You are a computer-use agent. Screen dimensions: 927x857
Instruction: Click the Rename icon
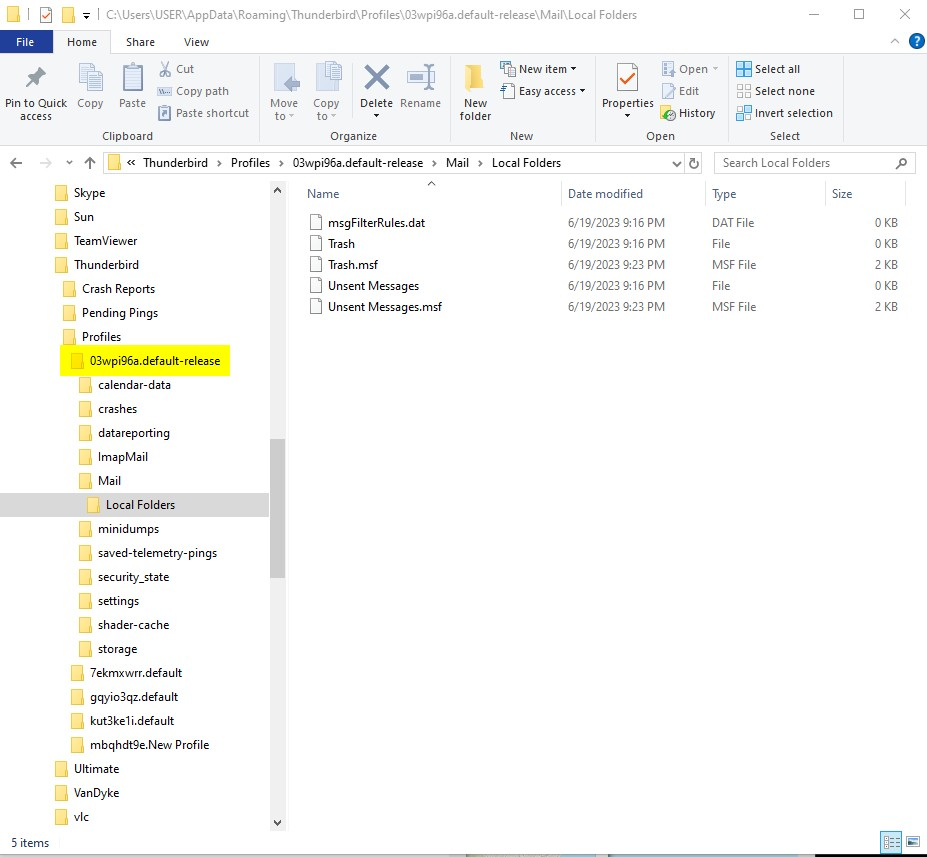coord(421,77)
